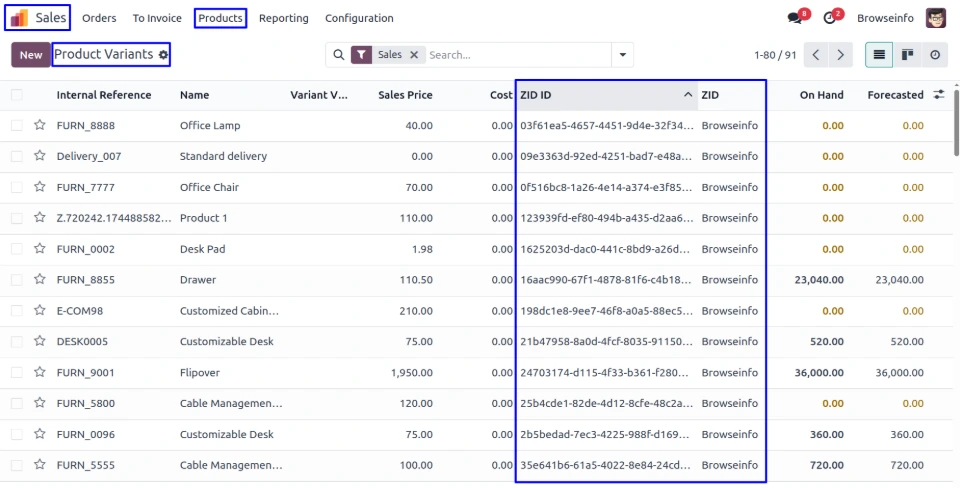The width and height of the screenshot is (960, 488).
Task: Open the Reporting menu
Action: [x=283, y=18]
